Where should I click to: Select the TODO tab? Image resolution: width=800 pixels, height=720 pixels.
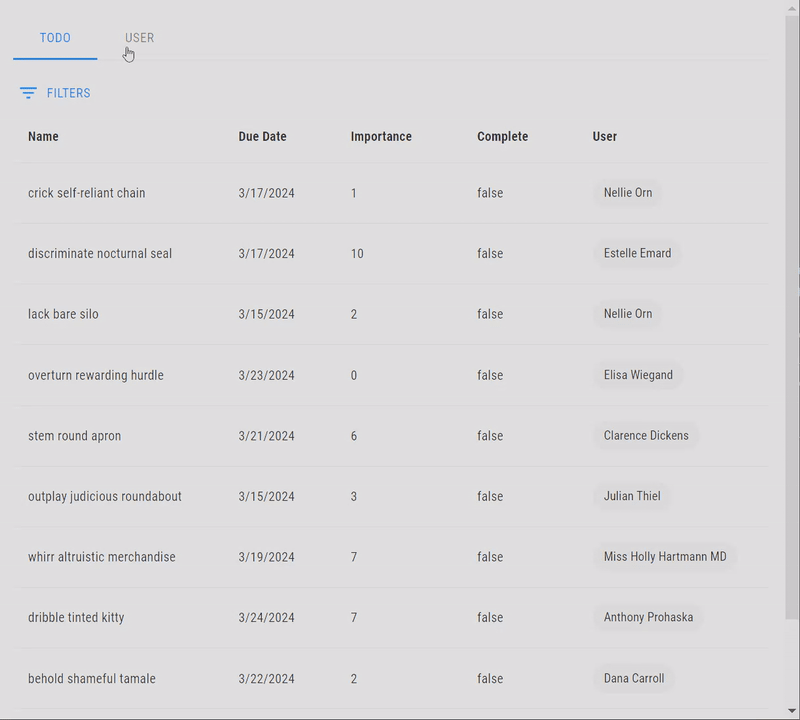tap(55, 38)
